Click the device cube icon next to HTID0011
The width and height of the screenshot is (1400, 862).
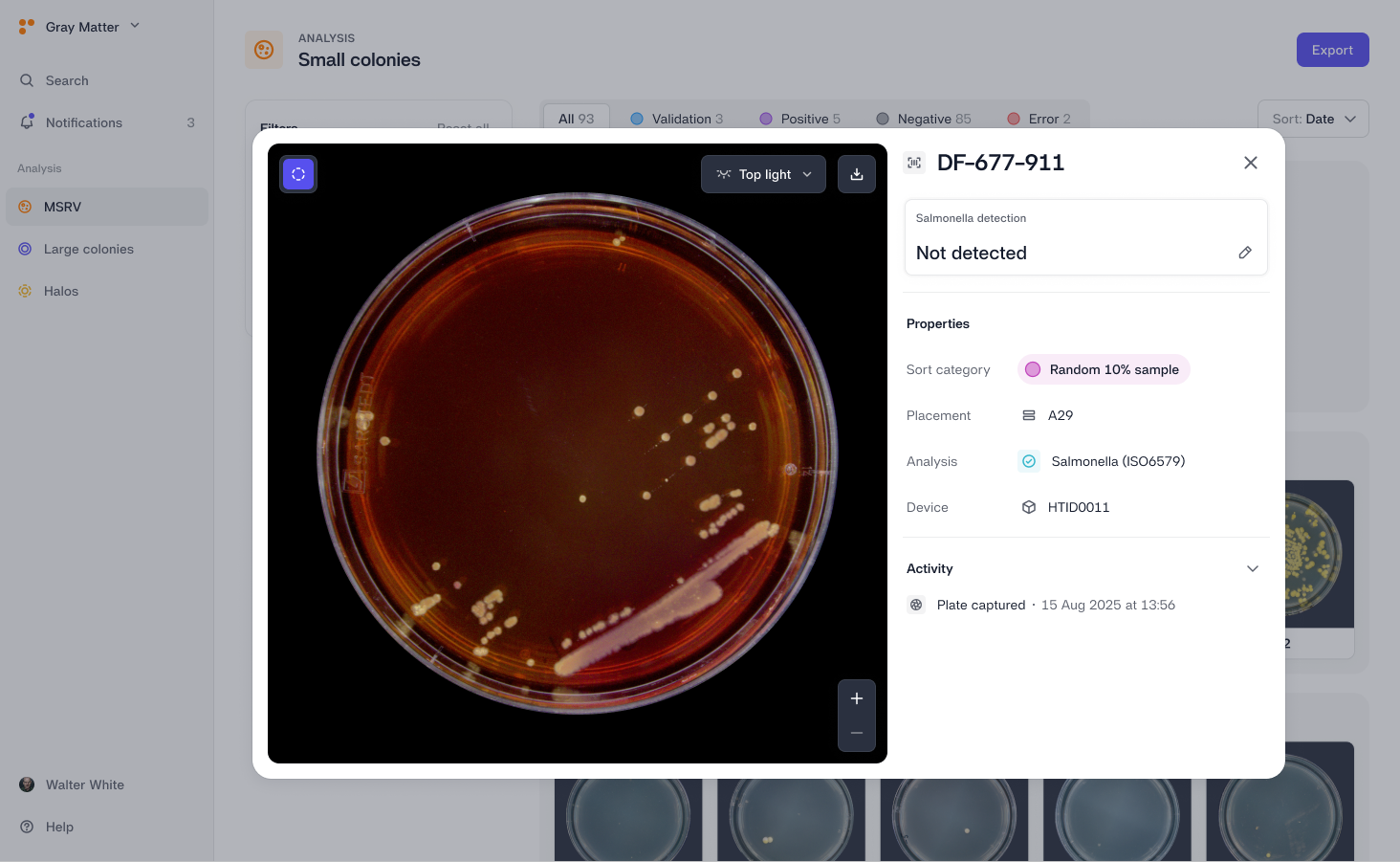[x=1029, y=507]
